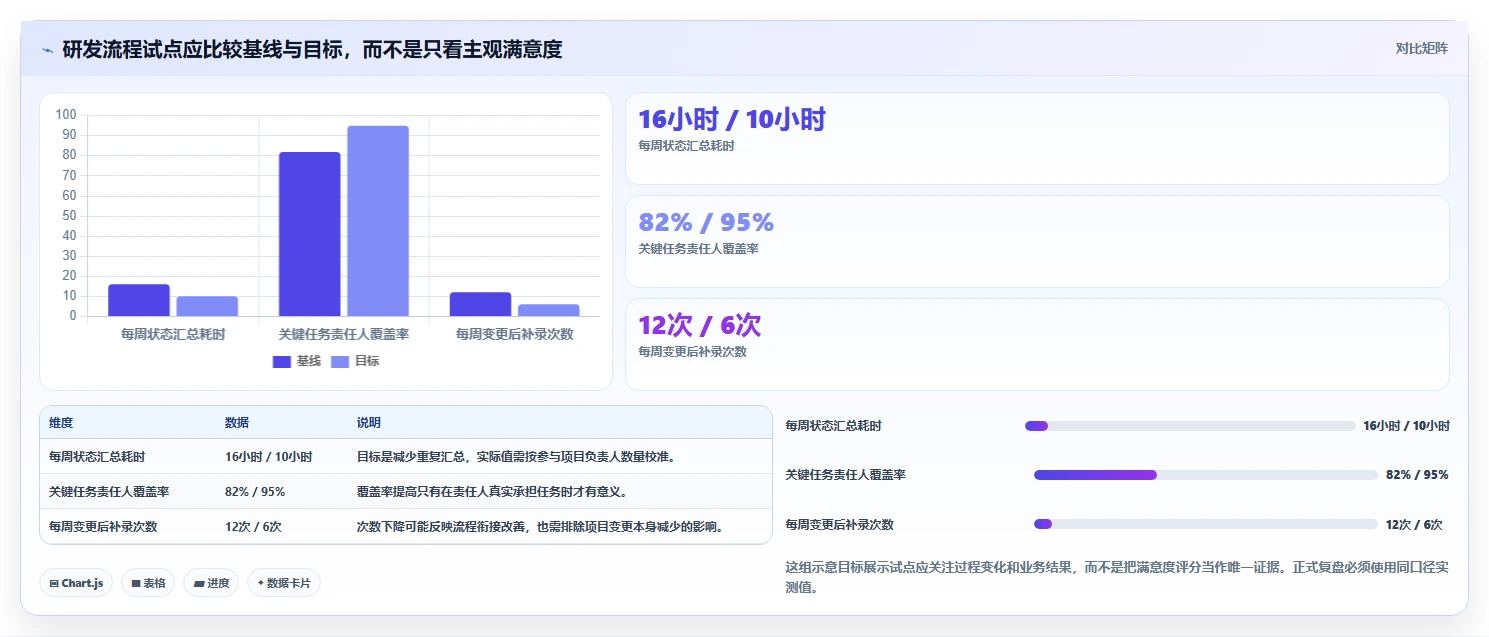Toggle the 基线 legend item in the chart
This screenshot has width=1489, height=637.
(x=297, y=361)
